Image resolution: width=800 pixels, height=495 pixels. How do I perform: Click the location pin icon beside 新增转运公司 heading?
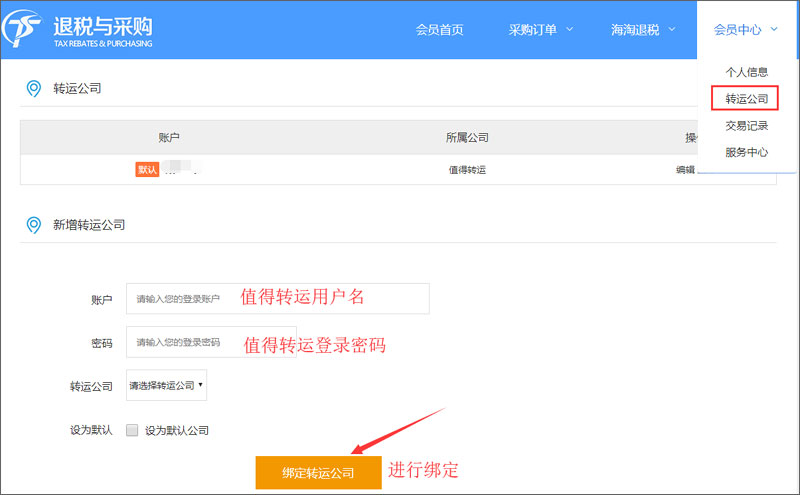point(33,225)
